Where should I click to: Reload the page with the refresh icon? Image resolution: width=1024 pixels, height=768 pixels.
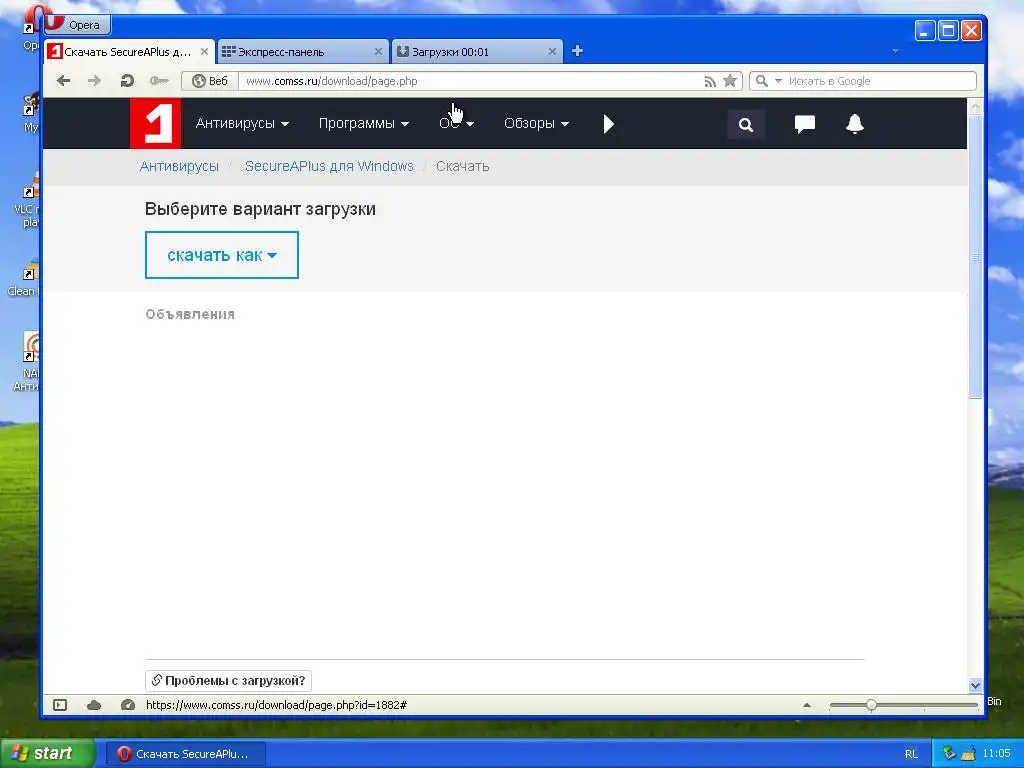point(127,81)
